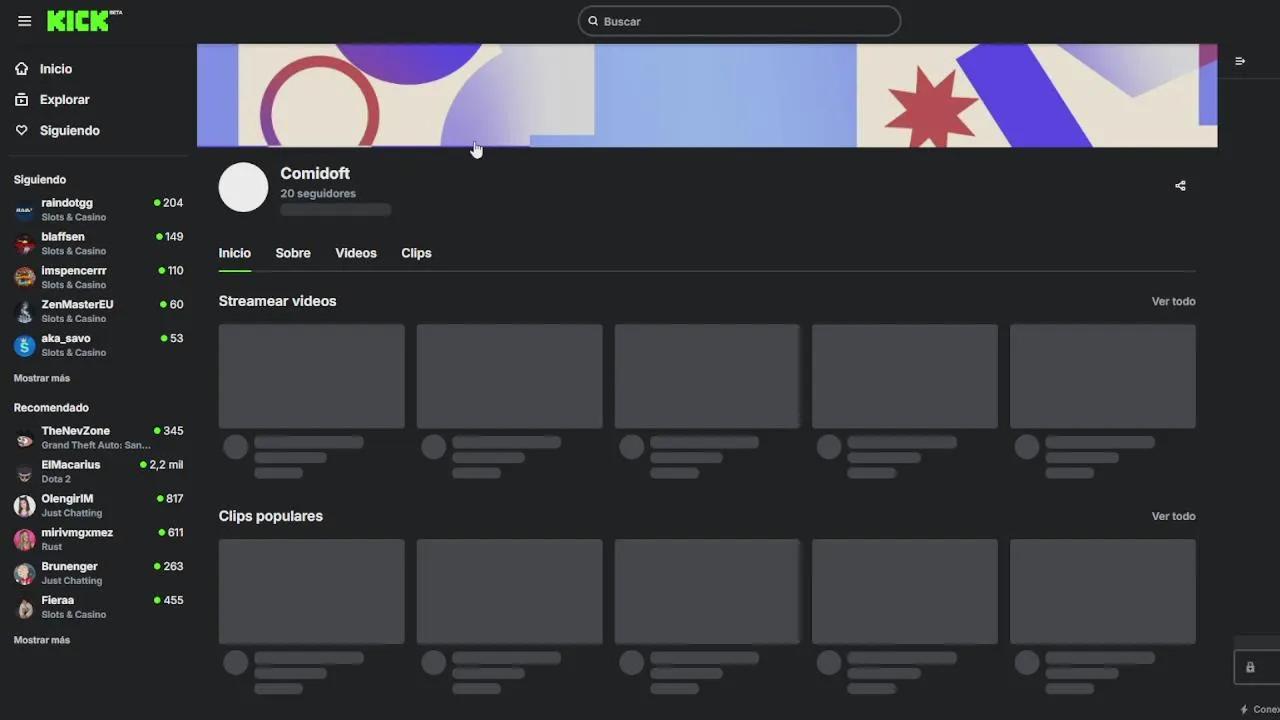This screenshot has width=1280, height=720.
Task: Expand followed channels with Mostrar más
Action: (x=42, y=378)
